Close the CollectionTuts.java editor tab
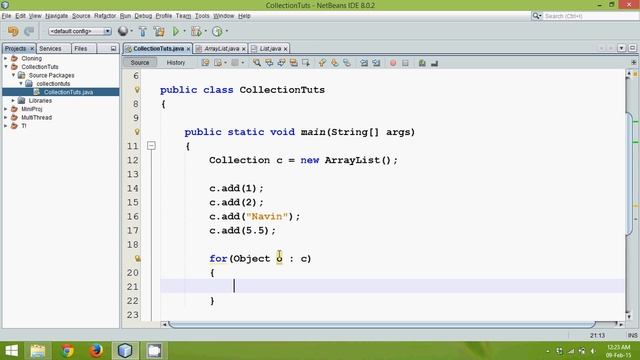The width and height of the screenshot is (640, 360). coord(188,49)
